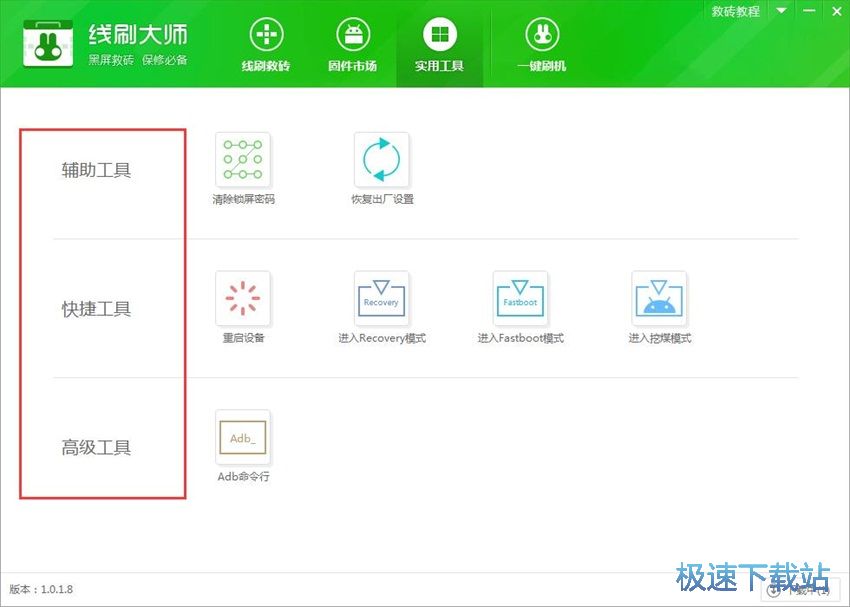Screen dimensions: 850x607
Task: Click the 线刷大师 rabbit logo
Action: [x=48, y=44]
